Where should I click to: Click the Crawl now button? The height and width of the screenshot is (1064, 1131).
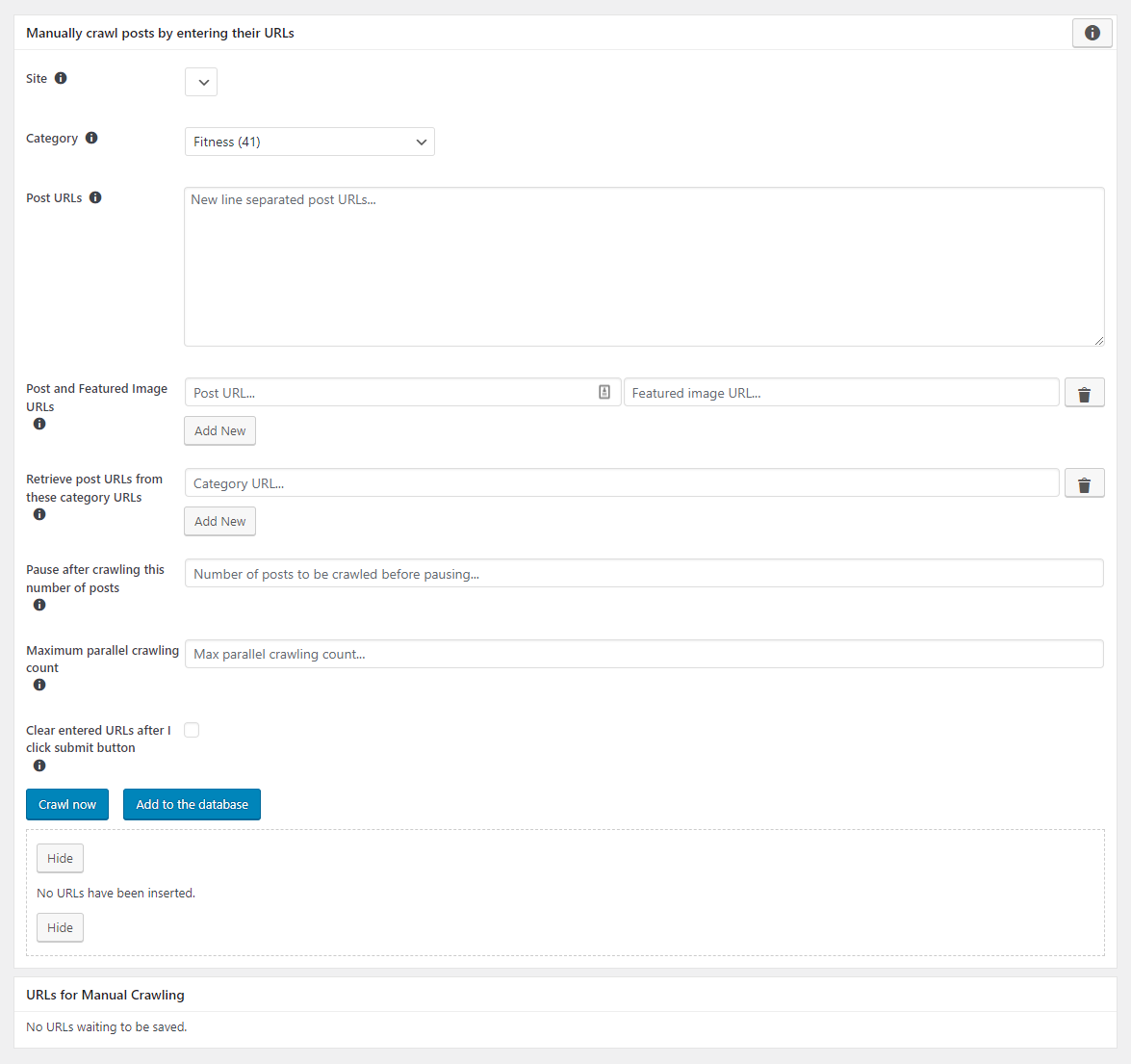click(x=67, y=804)
